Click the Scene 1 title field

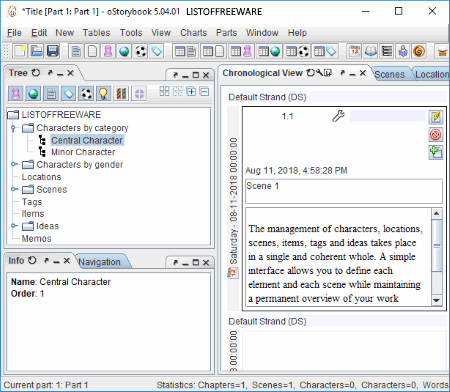tap(344, 191)
